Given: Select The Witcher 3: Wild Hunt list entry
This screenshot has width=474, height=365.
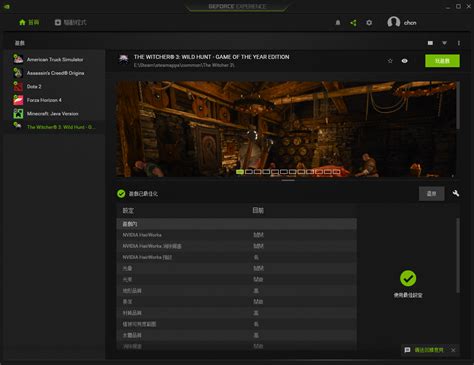Looking at the screenshot, I should [x=54, y=127].
